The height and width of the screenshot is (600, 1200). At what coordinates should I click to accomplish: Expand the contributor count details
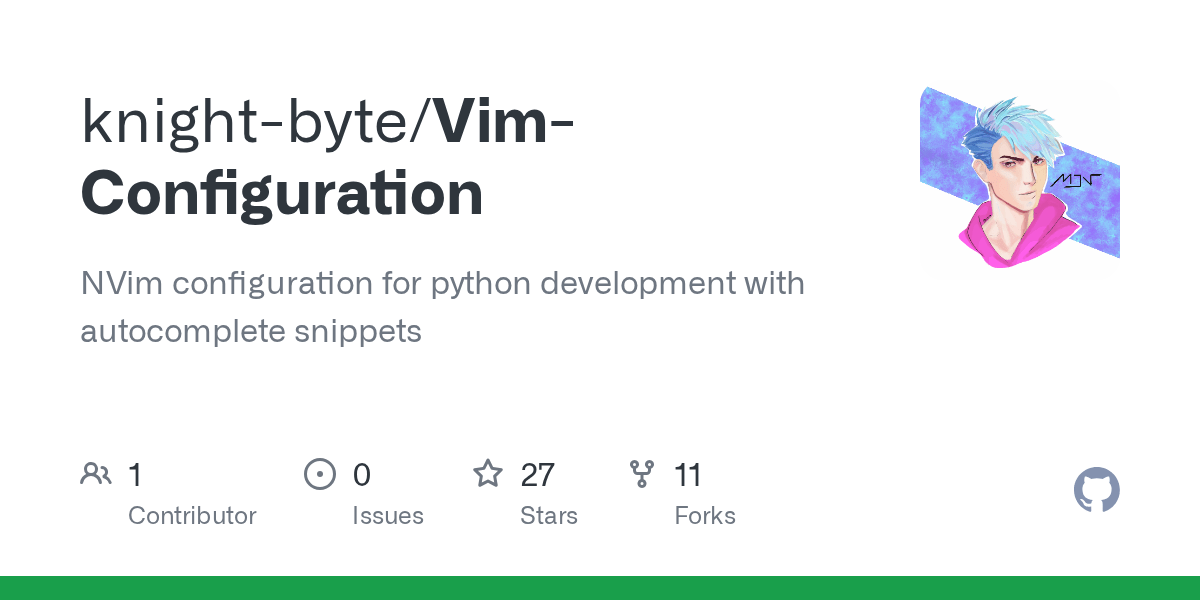coord(134,474)
